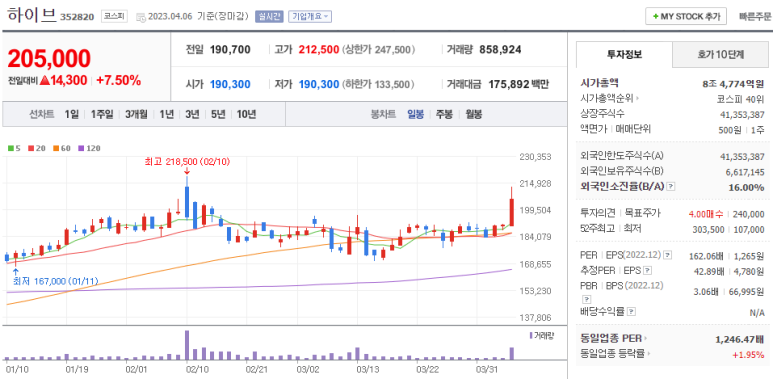Click the tall 02/10 volume bar

tap(187, 345)
